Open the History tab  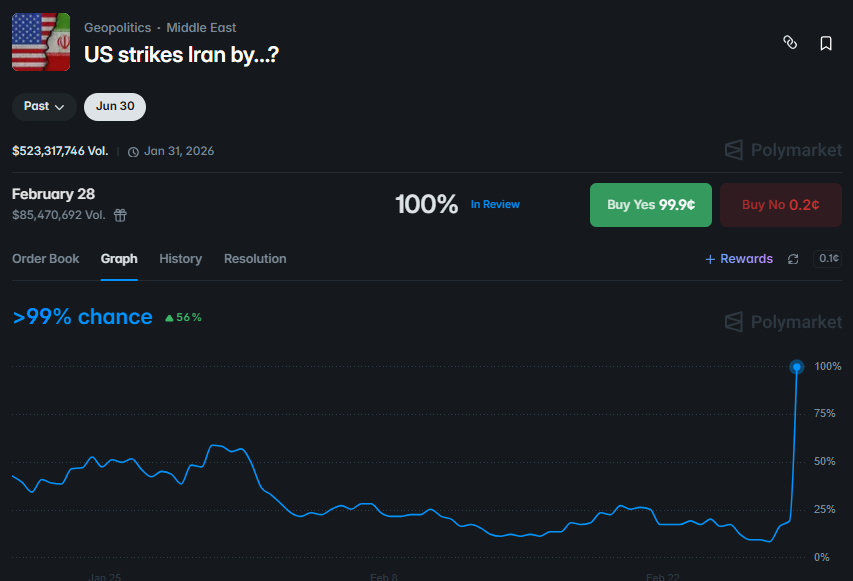[180, 258]
